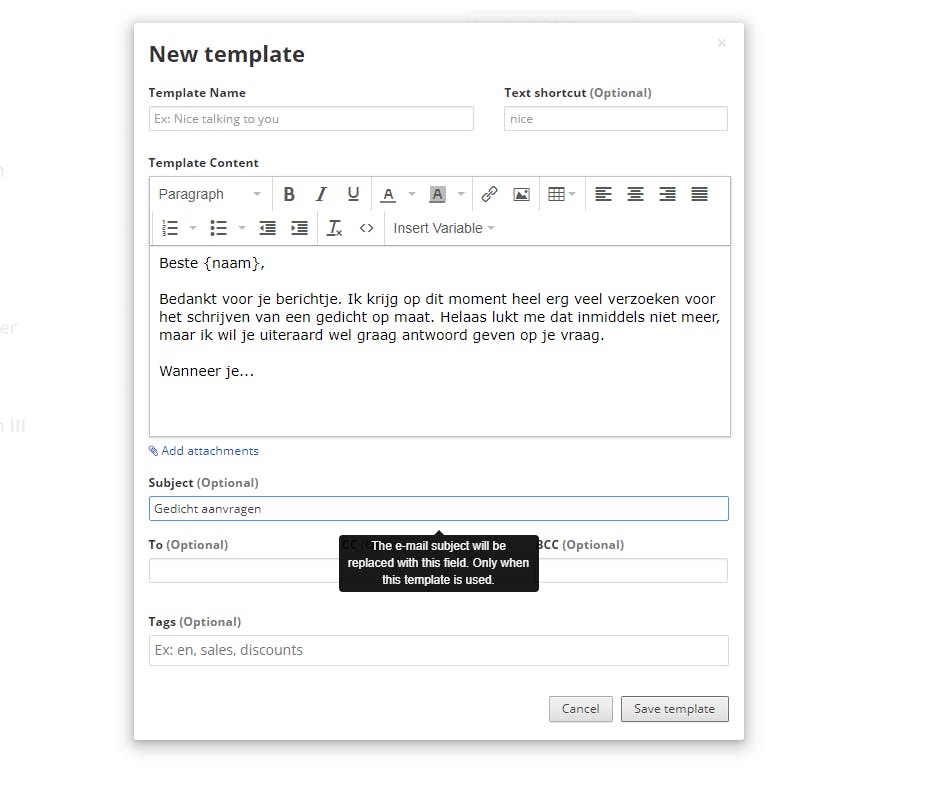Cancel the template creation

(x=580, y=708)
